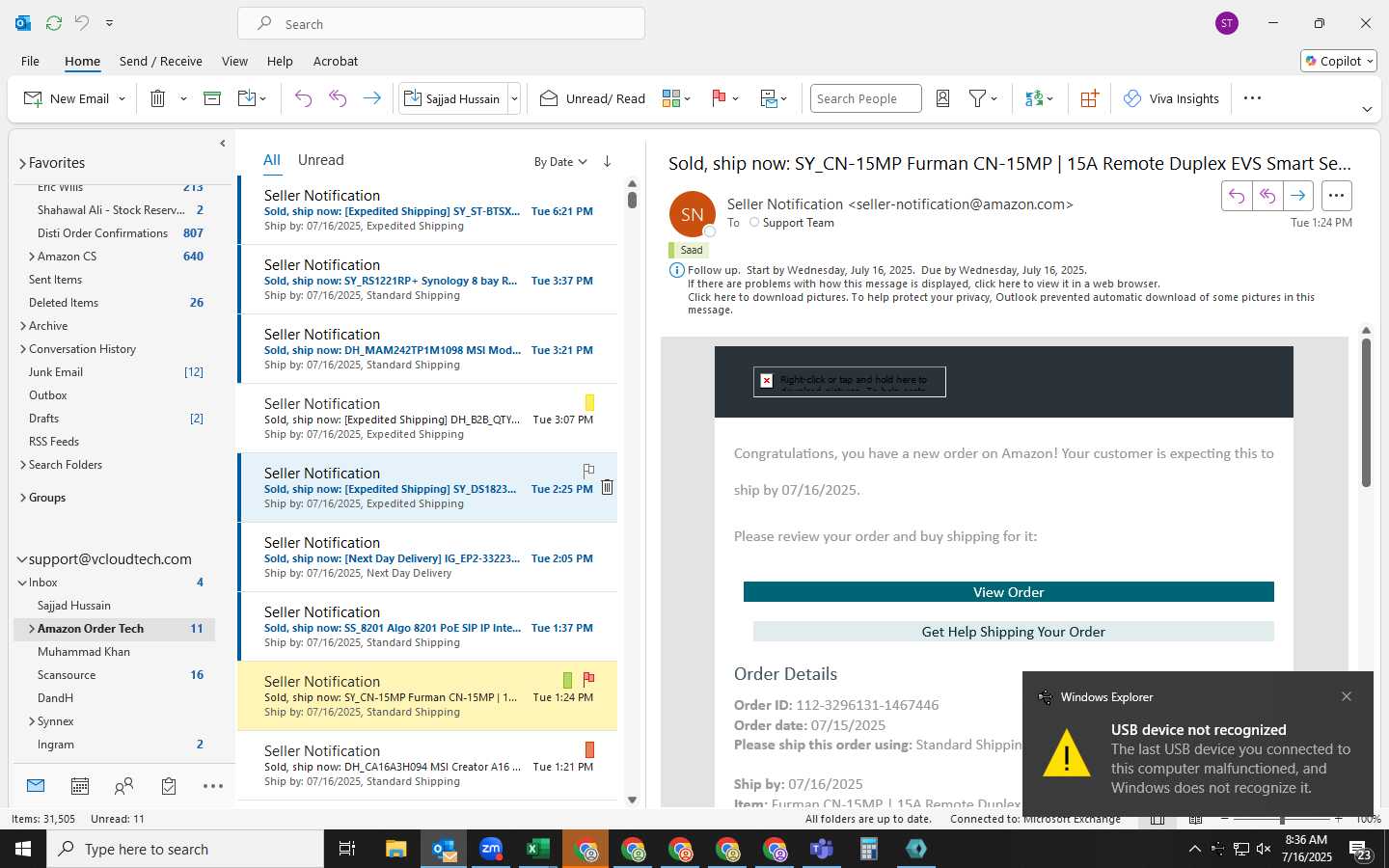Screen dimensions: 1389x868
Task: Open the Send / Receive tab
Action: click(161, 61)
